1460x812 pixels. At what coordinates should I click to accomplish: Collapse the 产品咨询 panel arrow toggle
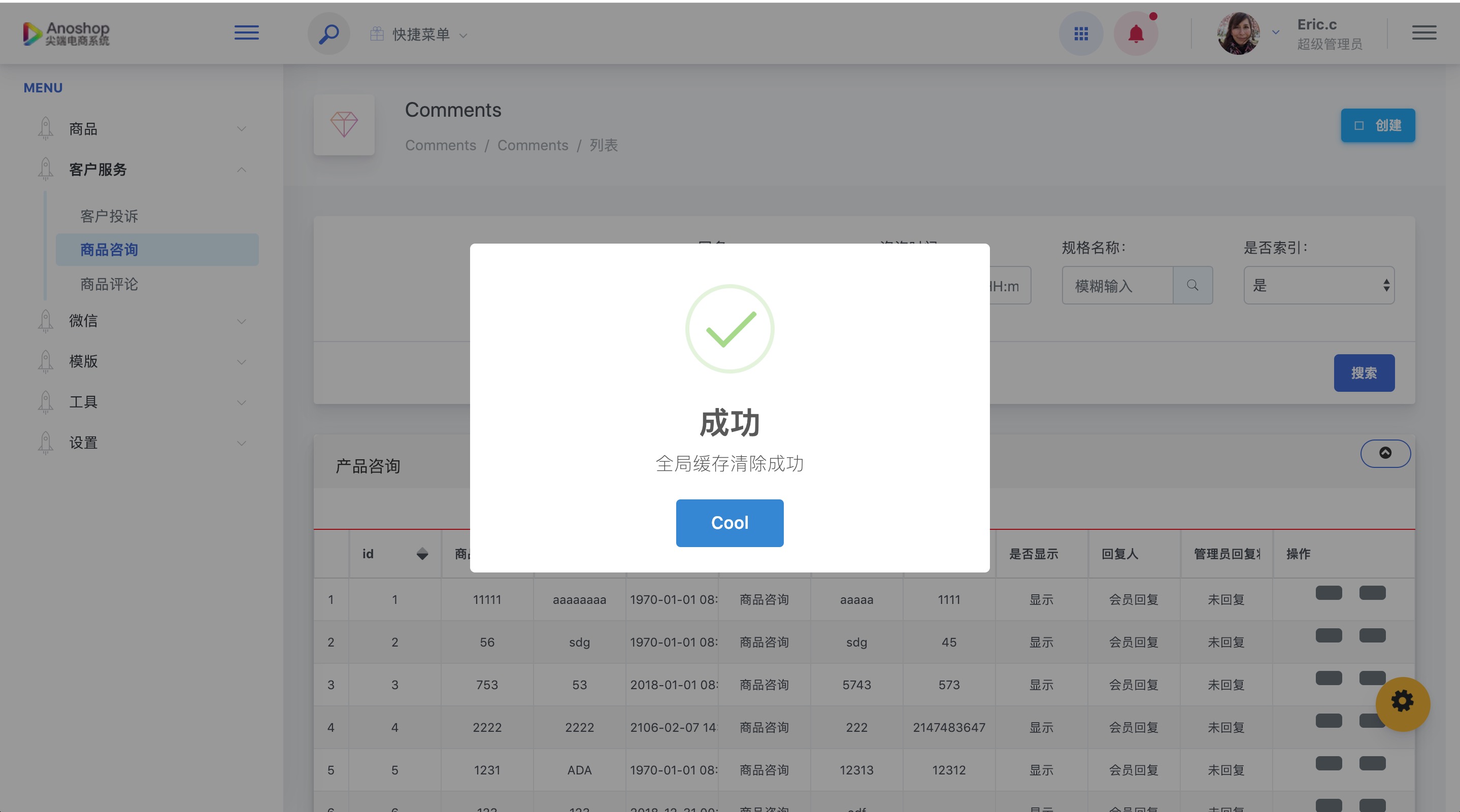click(1385, 453)
